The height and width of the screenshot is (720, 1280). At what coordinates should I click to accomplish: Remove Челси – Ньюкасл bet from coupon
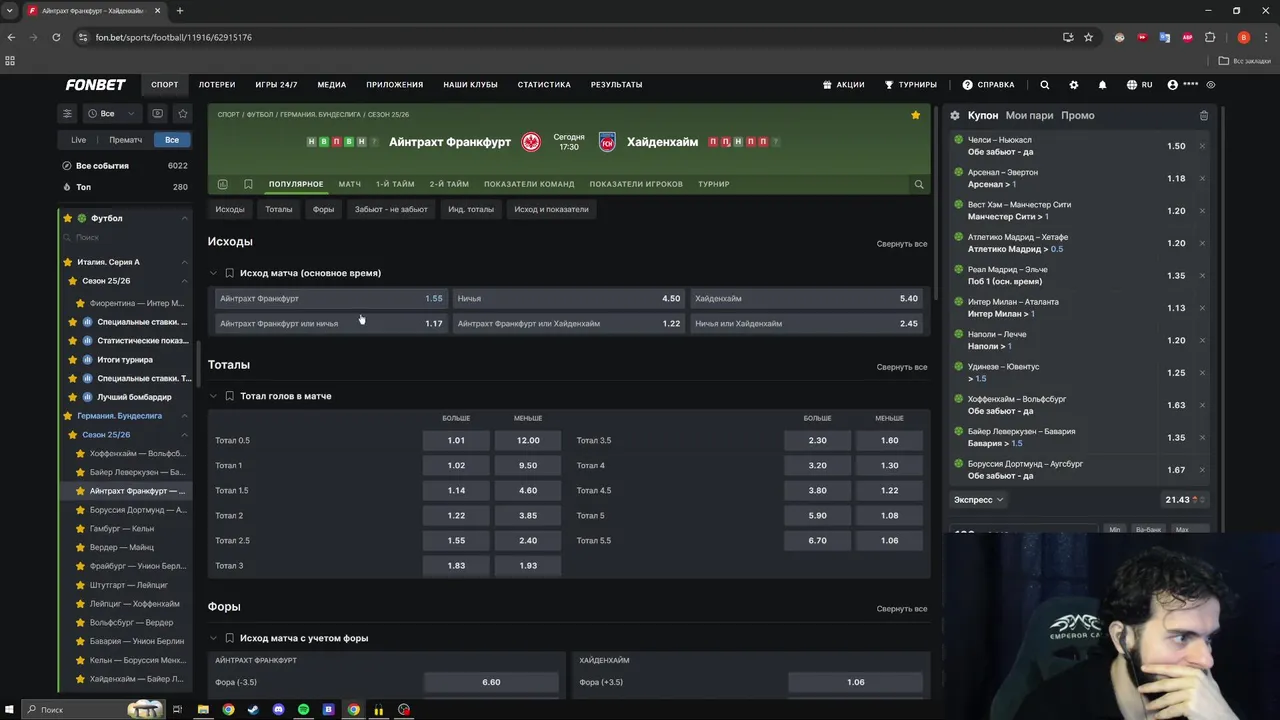coord(1202,146)
